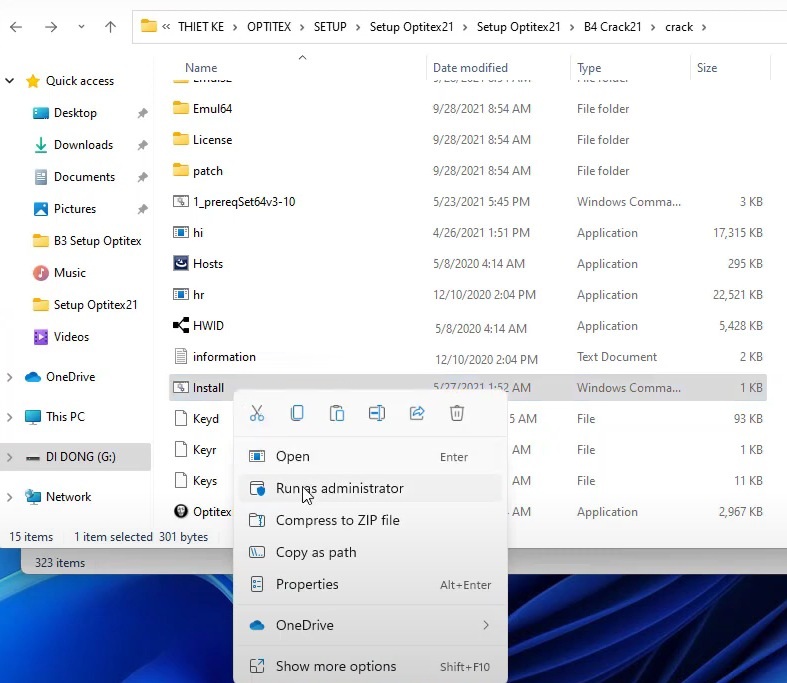Navigate back using the back arrow
Image resolution: width=787 pixels, height=683 pixels.
[16, 27]
